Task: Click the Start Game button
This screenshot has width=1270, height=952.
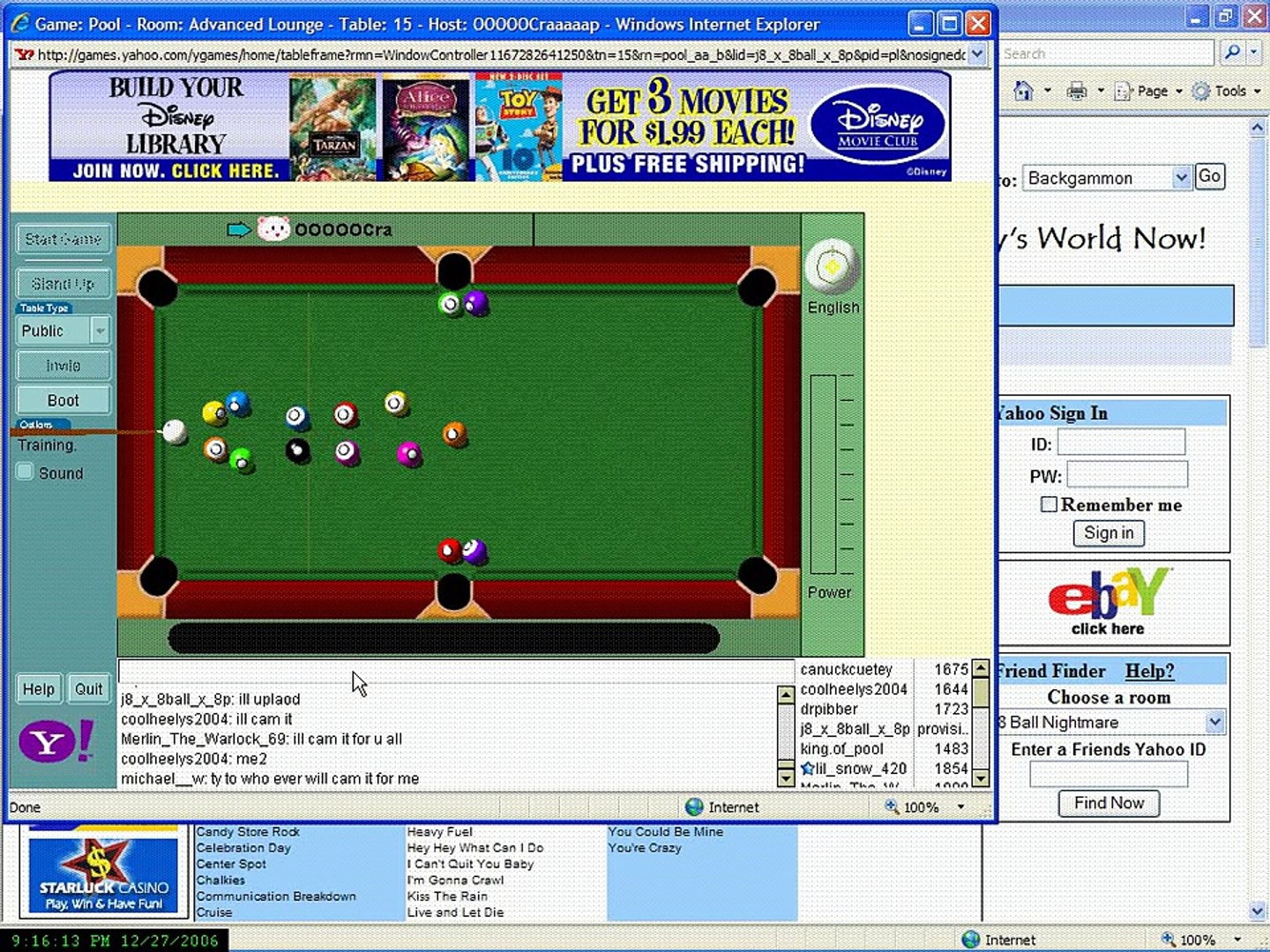Action: coord(63,239)
